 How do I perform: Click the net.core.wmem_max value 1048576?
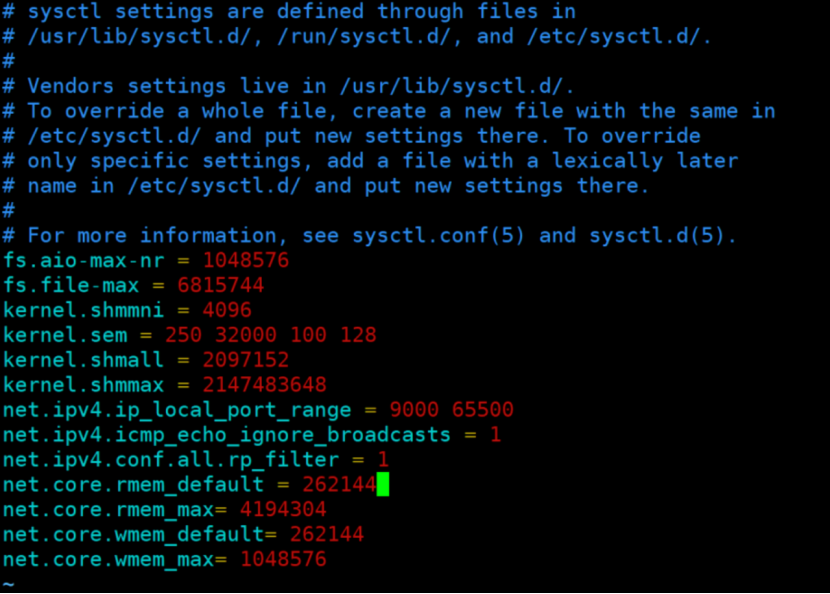pyautogui.click(x=283, y=560)
